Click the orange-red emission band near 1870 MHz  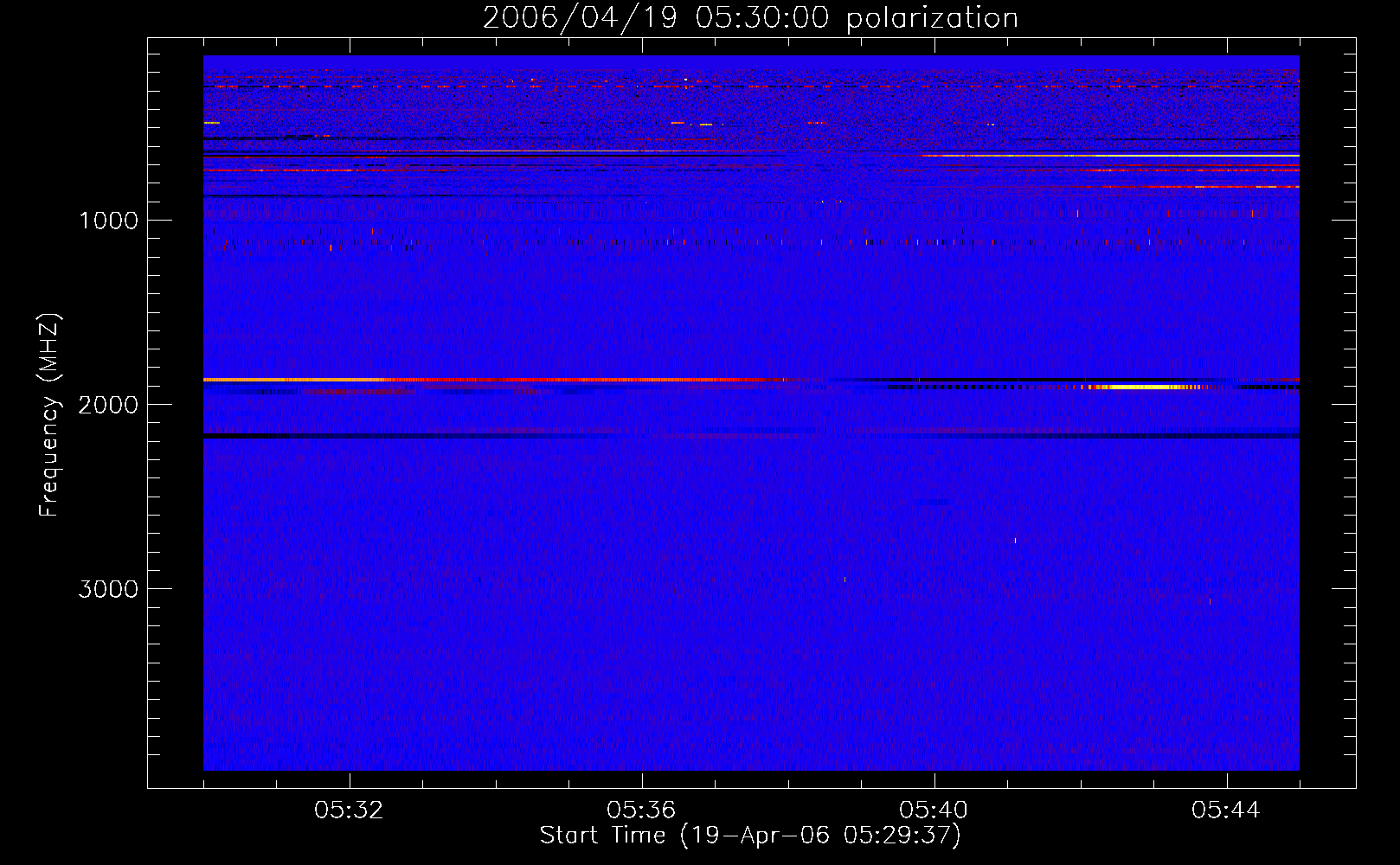pos(493,380)
